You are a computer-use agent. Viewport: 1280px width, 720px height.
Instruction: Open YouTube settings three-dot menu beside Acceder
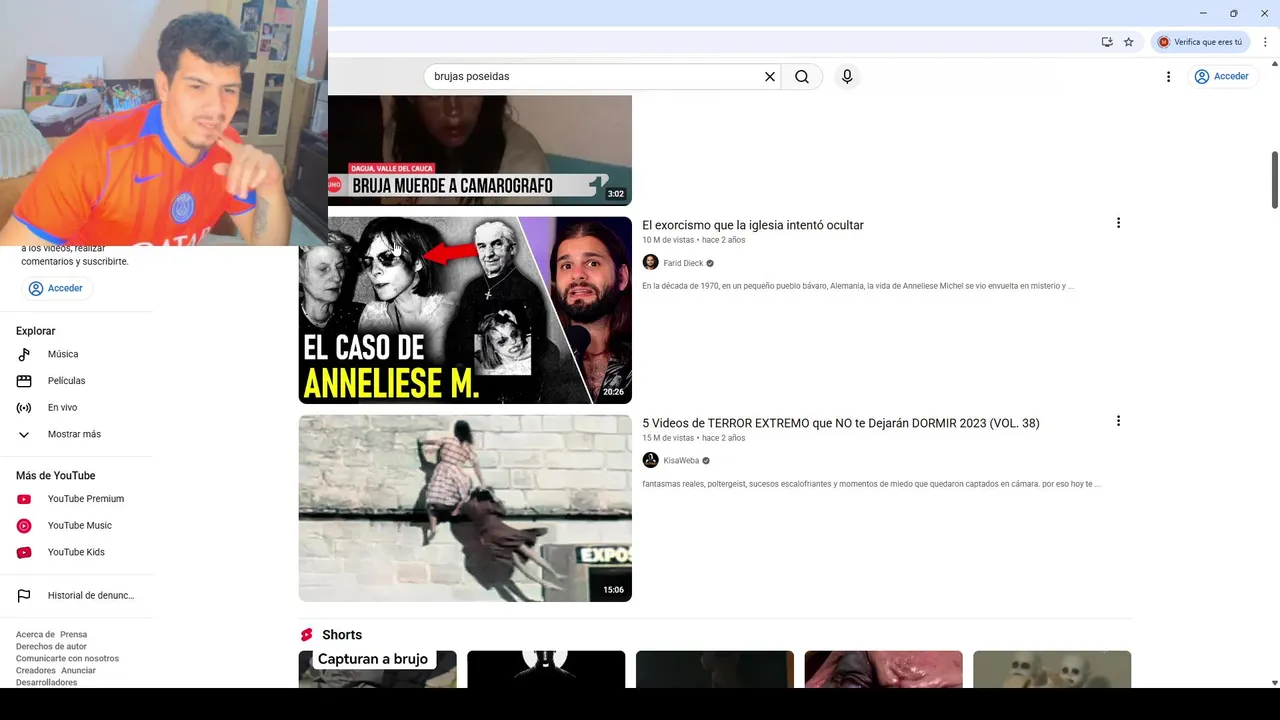pos(1168,77)
